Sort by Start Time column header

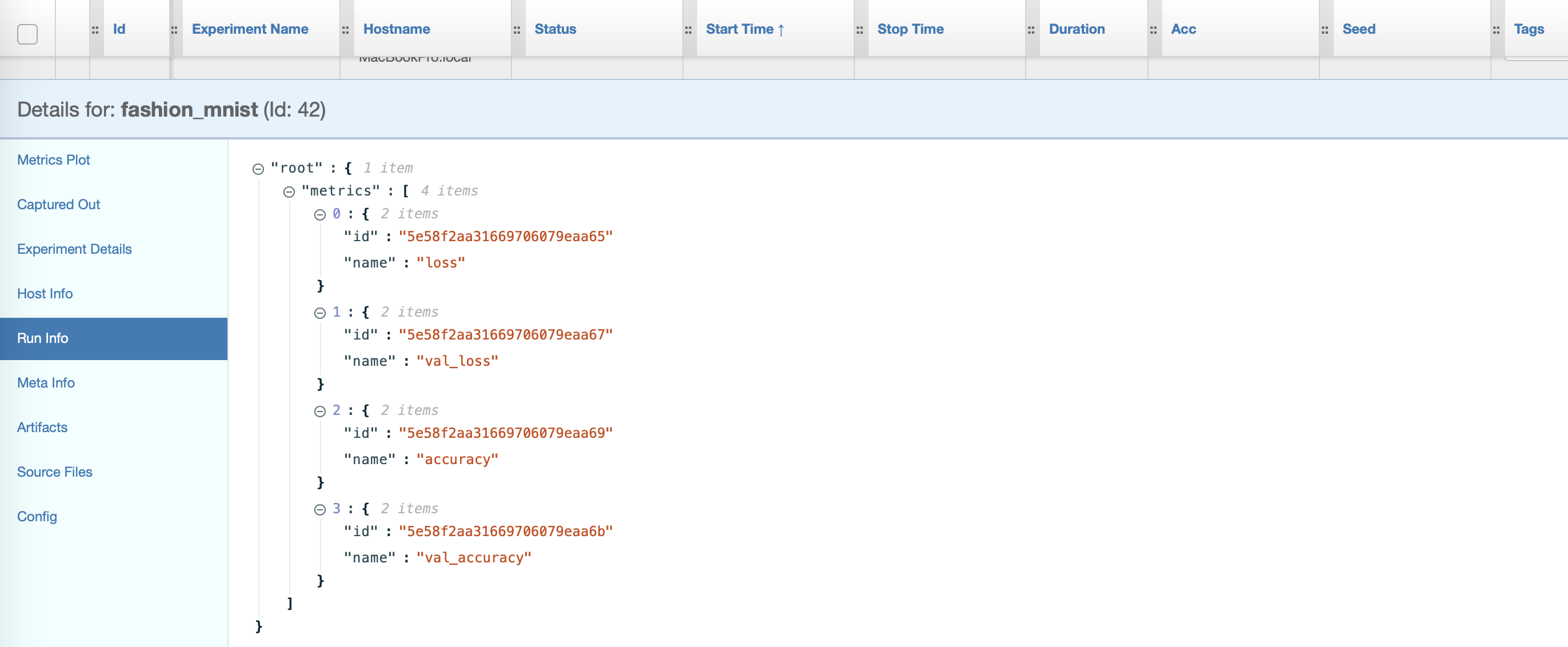pos(739,29)
